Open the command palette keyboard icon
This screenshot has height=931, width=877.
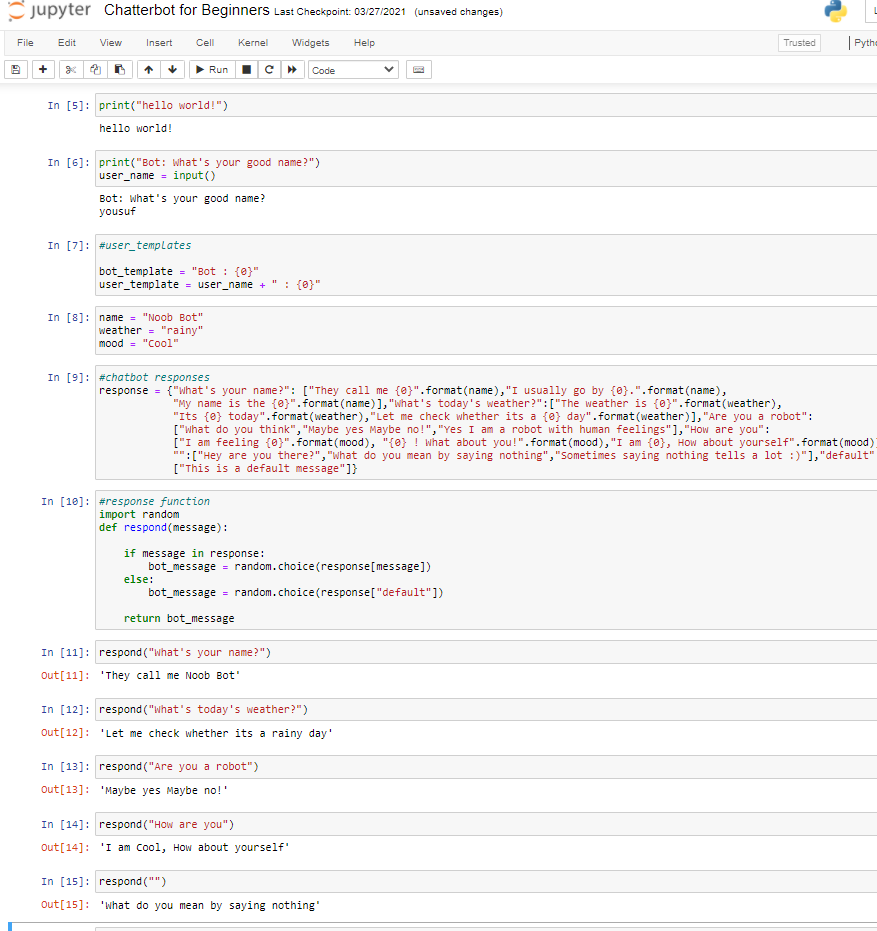pyautogui.click(x=419, y=70)
